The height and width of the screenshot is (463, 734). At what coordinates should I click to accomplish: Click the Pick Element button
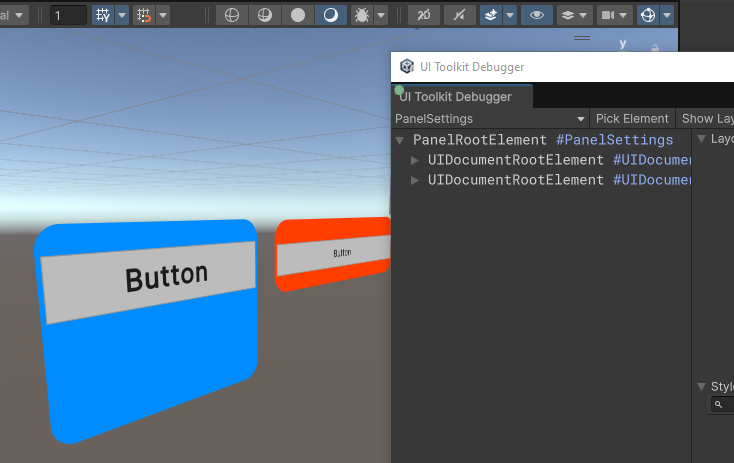(632, 118)
